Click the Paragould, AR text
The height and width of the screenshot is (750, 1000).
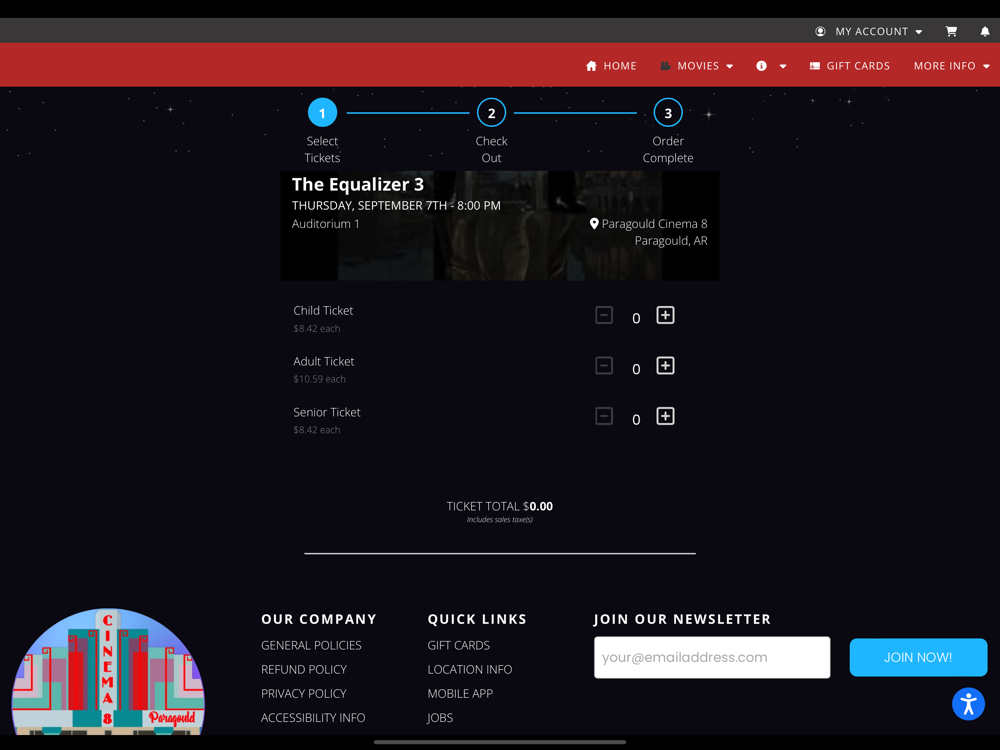[x=671, y=240]
